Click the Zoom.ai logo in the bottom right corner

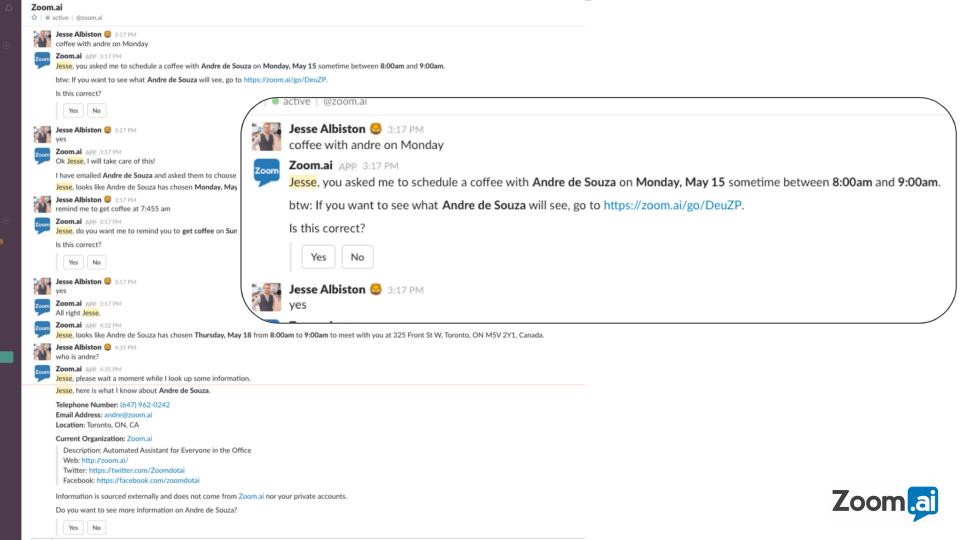tap(885, 503)
